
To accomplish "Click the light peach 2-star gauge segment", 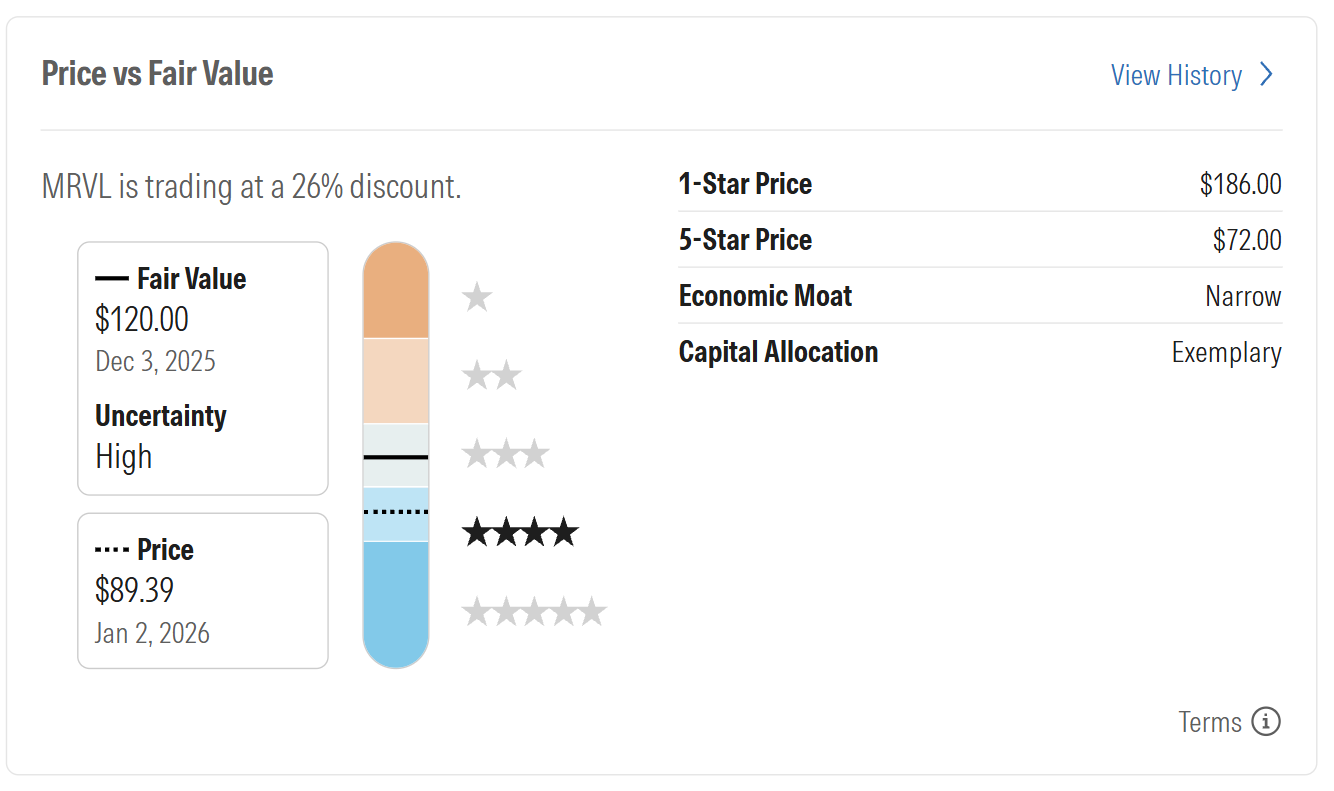I will coord(396,381).
